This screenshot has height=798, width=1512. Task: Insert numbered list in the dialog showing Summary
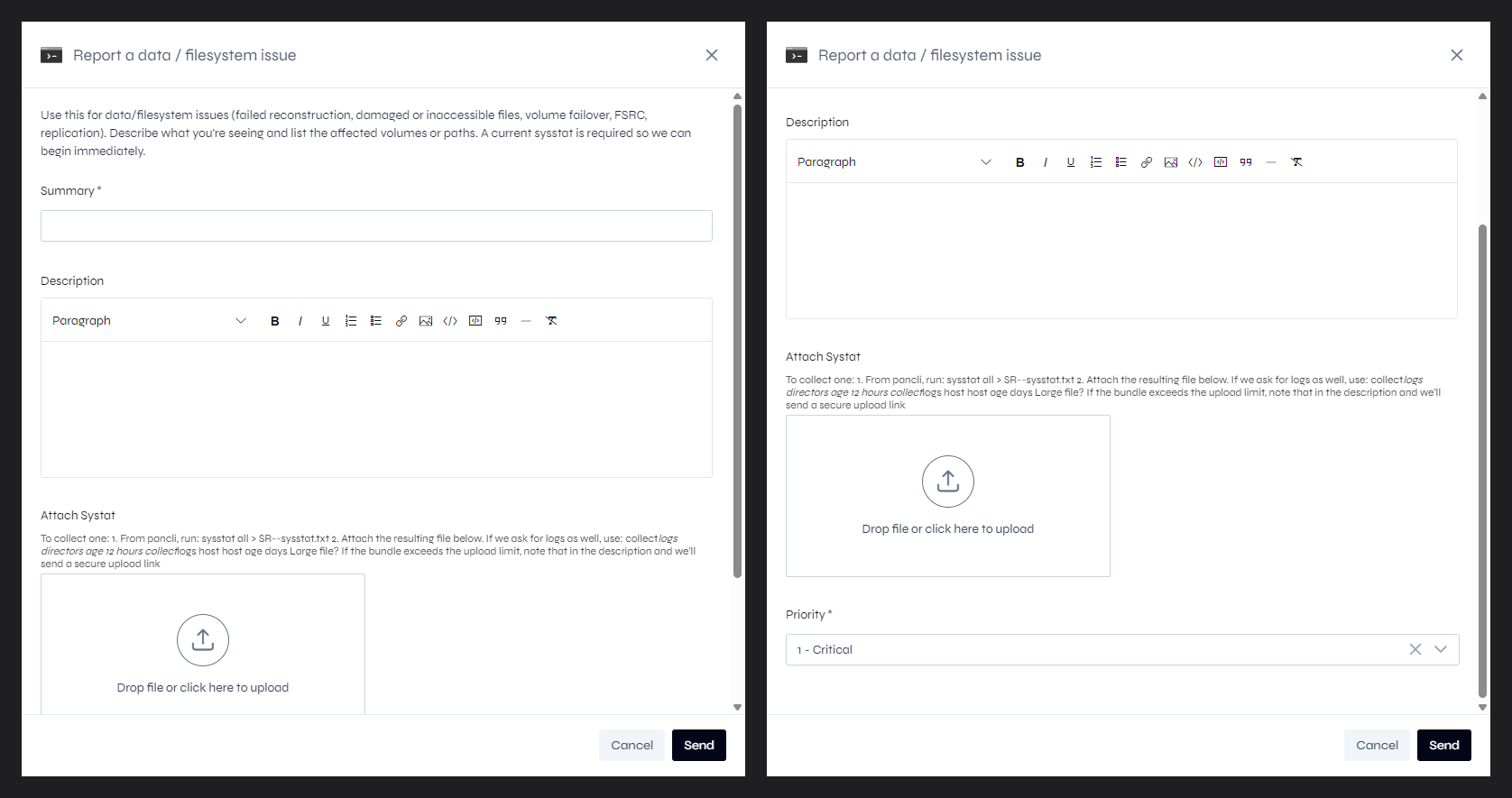351,321
